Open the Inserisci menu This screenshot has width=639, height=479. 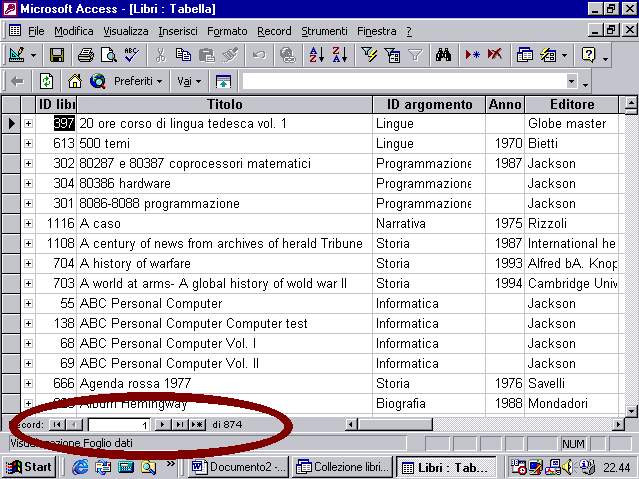pos(178,31)
